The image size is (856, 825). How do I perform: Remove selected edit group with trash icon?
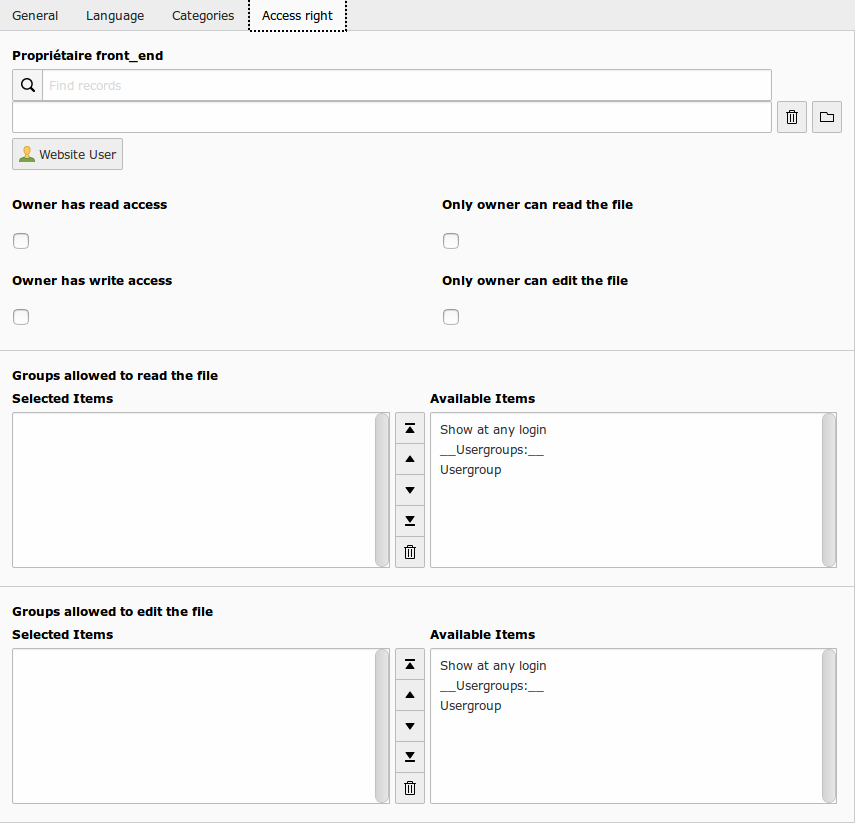coord(410,788)
